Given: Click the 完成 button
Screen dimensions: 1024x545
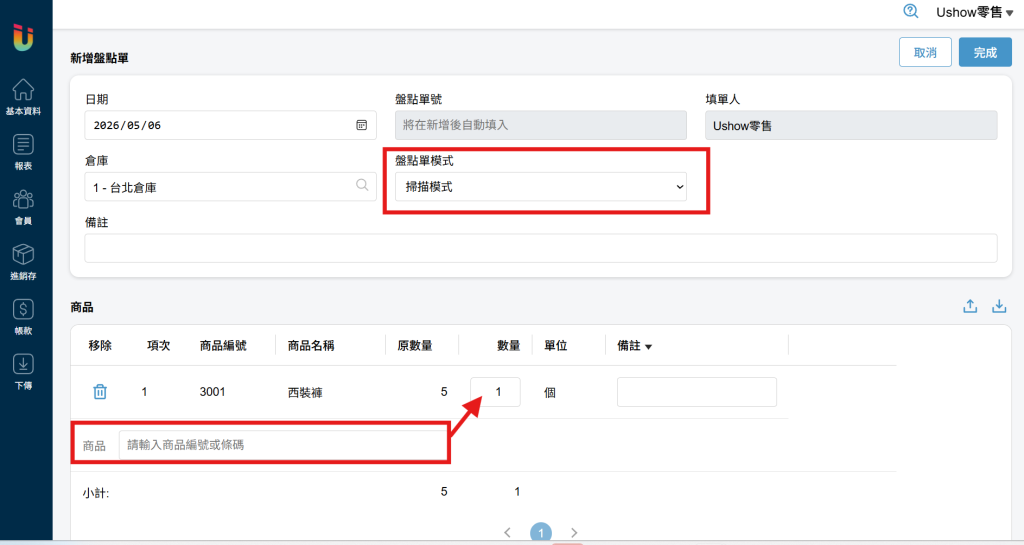Looking at the screenshot, I should click(985, 52).
